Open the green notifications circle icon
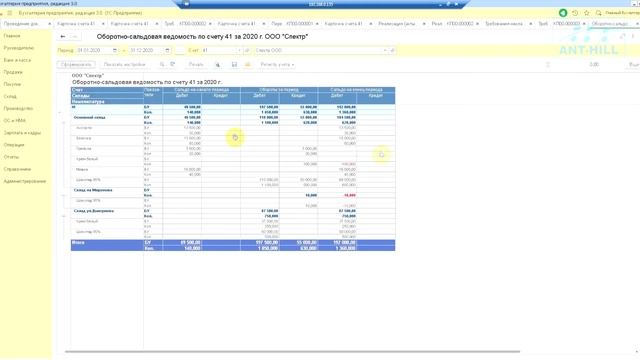Screen dimensions: 640x360 [x=563, y=13]
